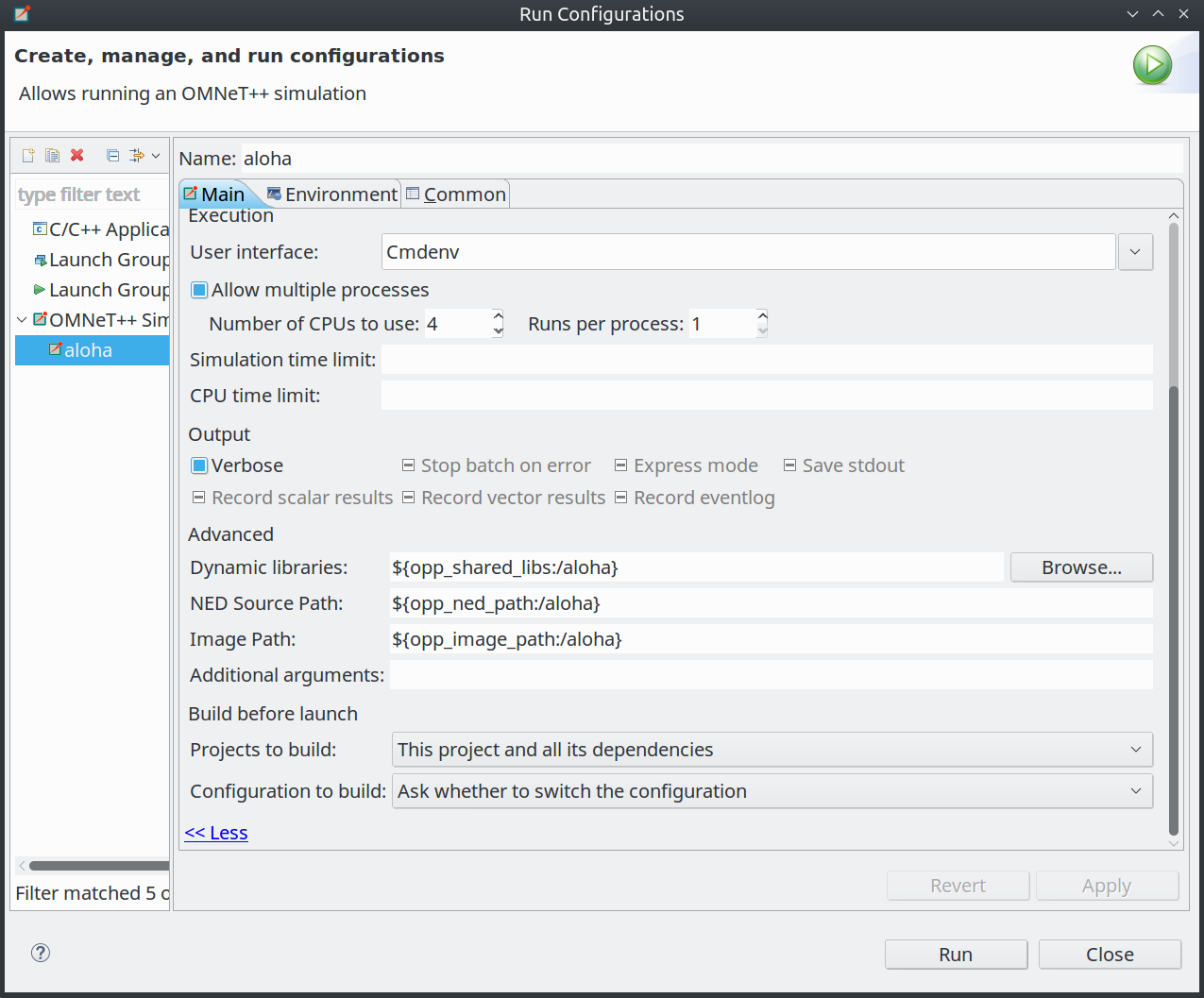This screenshot has height=998, width=1204.
Task: Select Launch Group with green play icon
Action: pos(101,290)
